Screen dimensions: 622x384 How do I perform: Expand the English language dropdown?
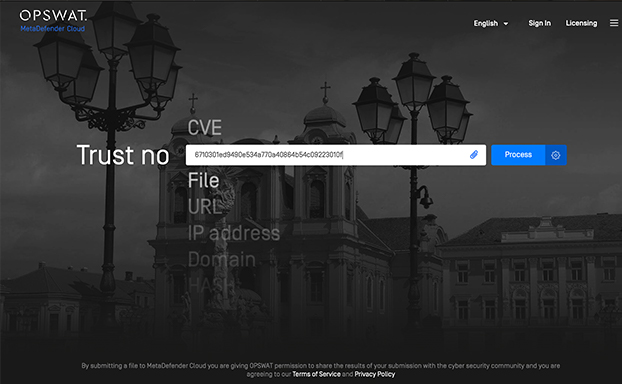pos(491,23)
